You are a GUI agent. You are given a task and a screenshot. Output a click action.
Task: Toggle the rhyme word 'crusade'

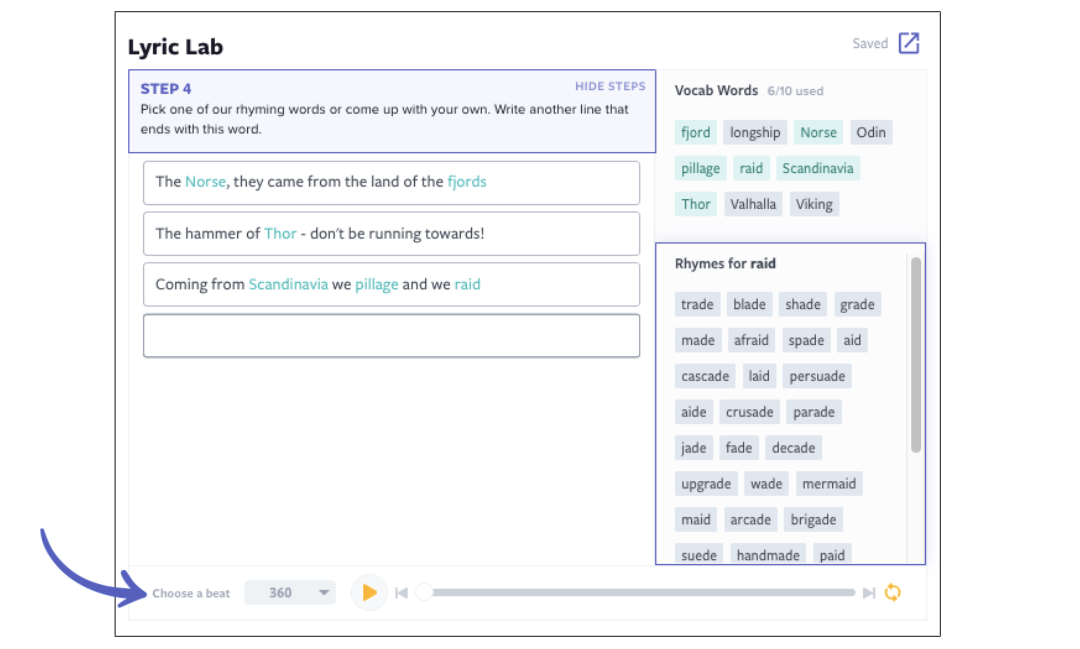pyautogui.click(x=749, y=411)
